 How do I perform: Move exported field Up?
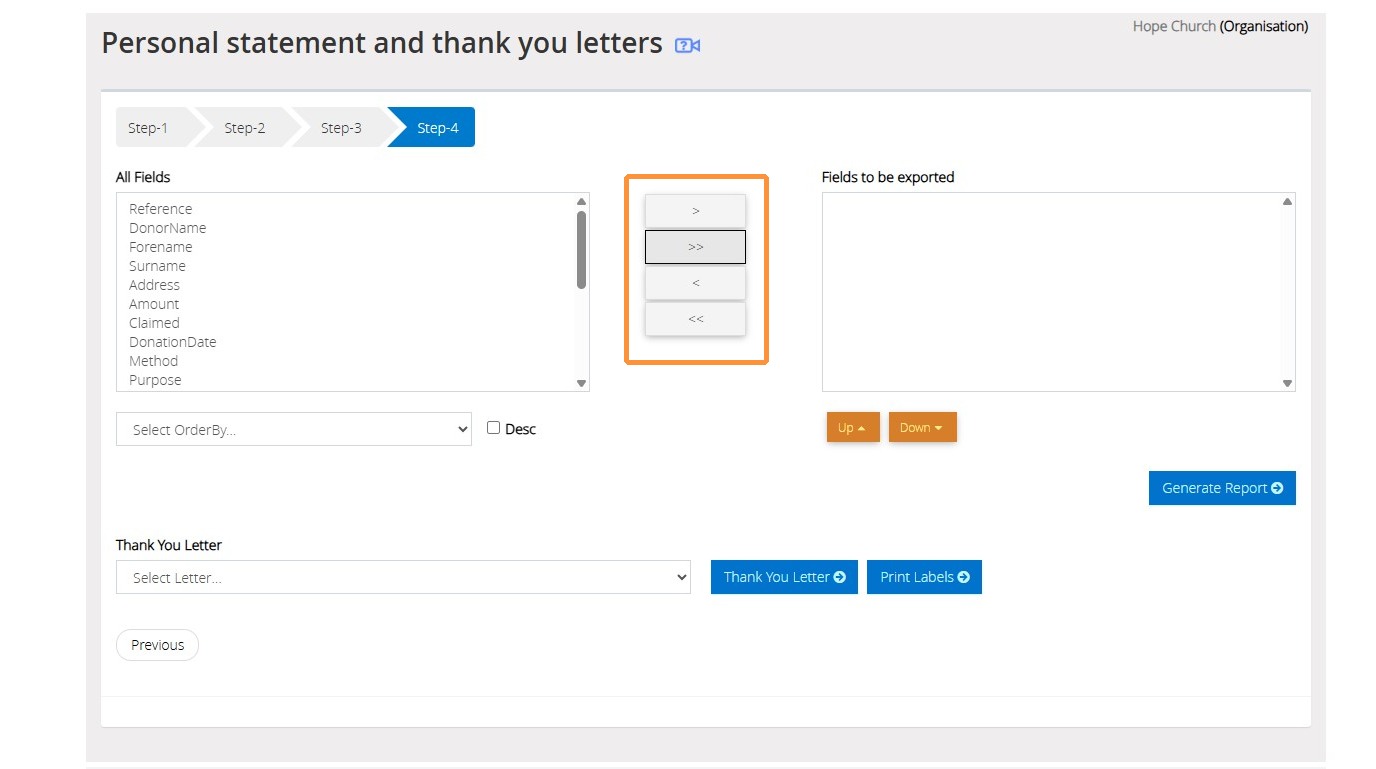[853, 427]
